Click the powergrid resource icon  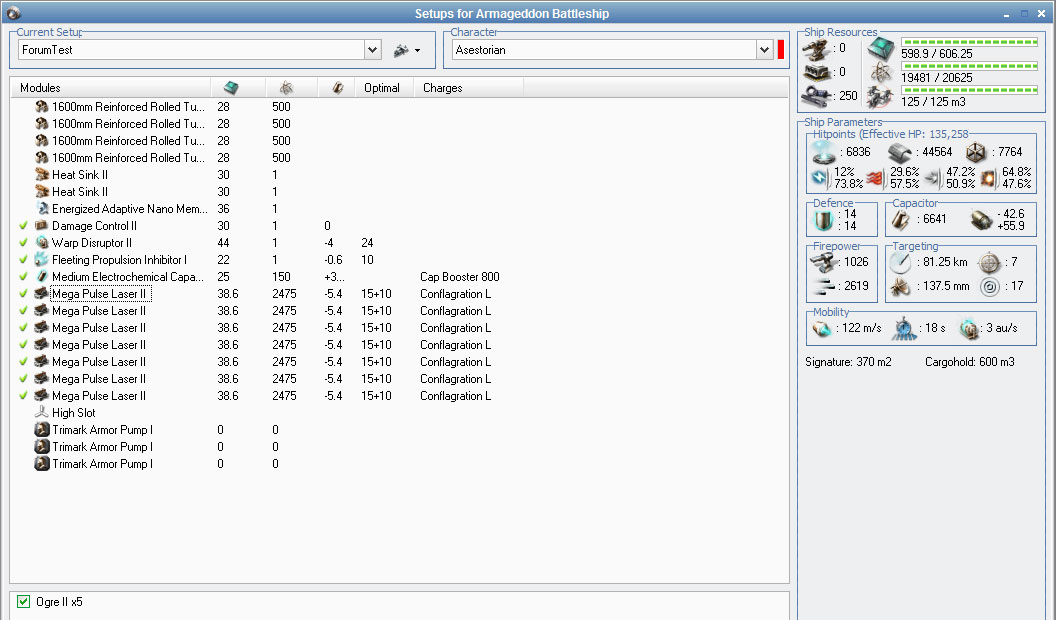880,72
